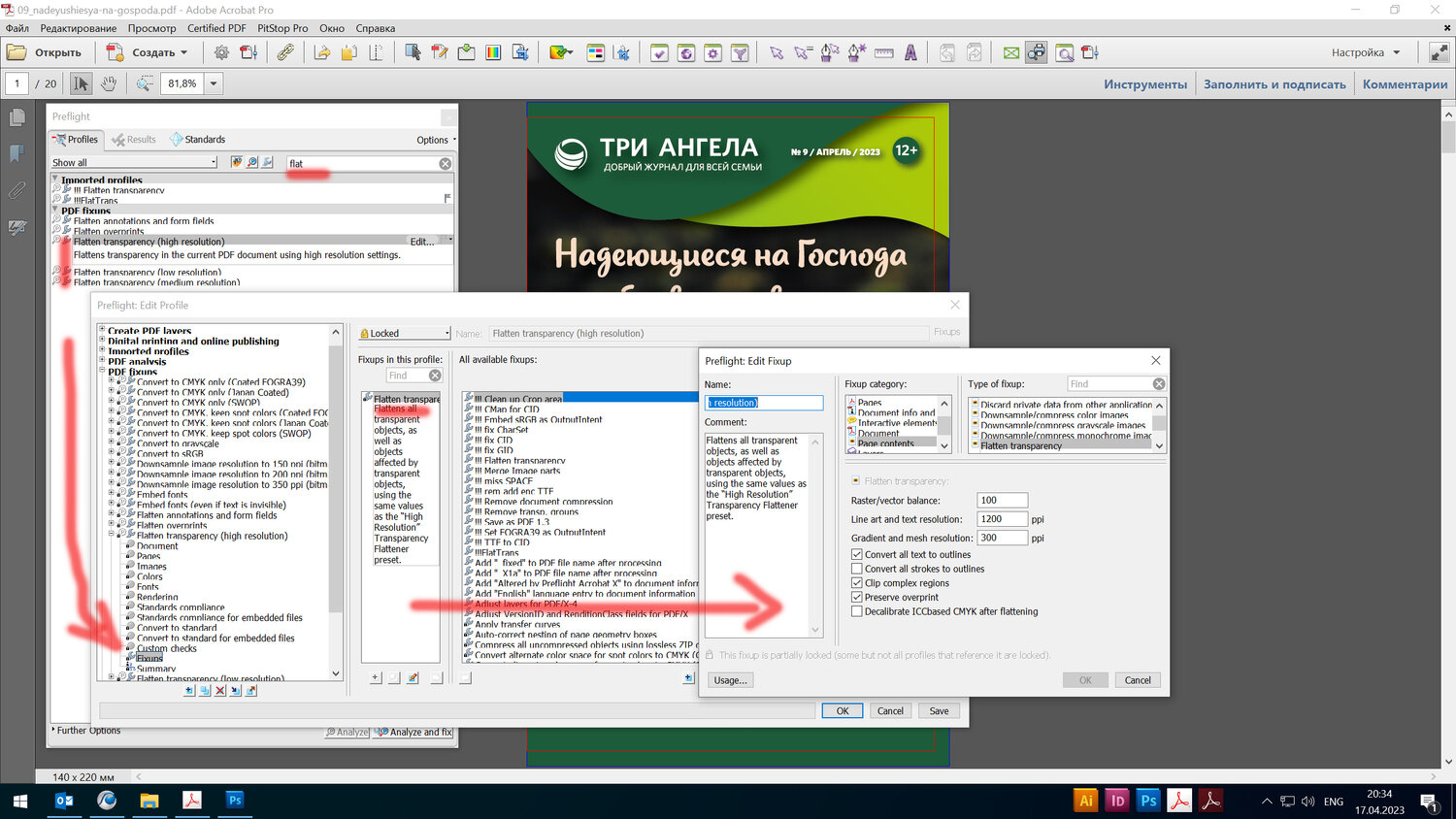This screenshot has height=819, width=1456.
Task: Check Decalibrate ICCbased CMYK after flattening
Action: pyautogui.click(x=857, y=612)
